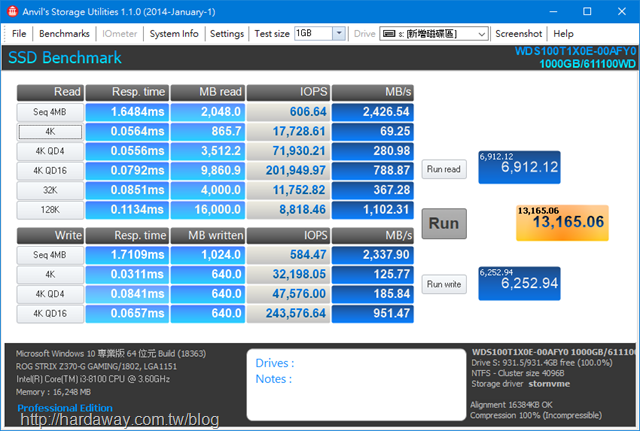Click the read 4K QD4 test button
The image size is (640, 431).
(50, 151)
